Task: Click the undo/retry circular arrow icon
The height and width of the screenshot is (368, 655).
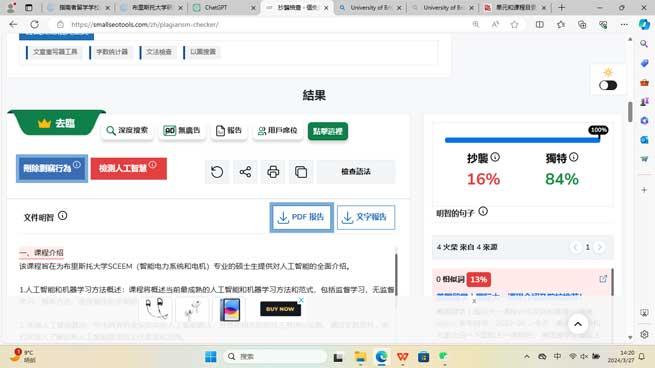Action: click(x=217, y=172)
